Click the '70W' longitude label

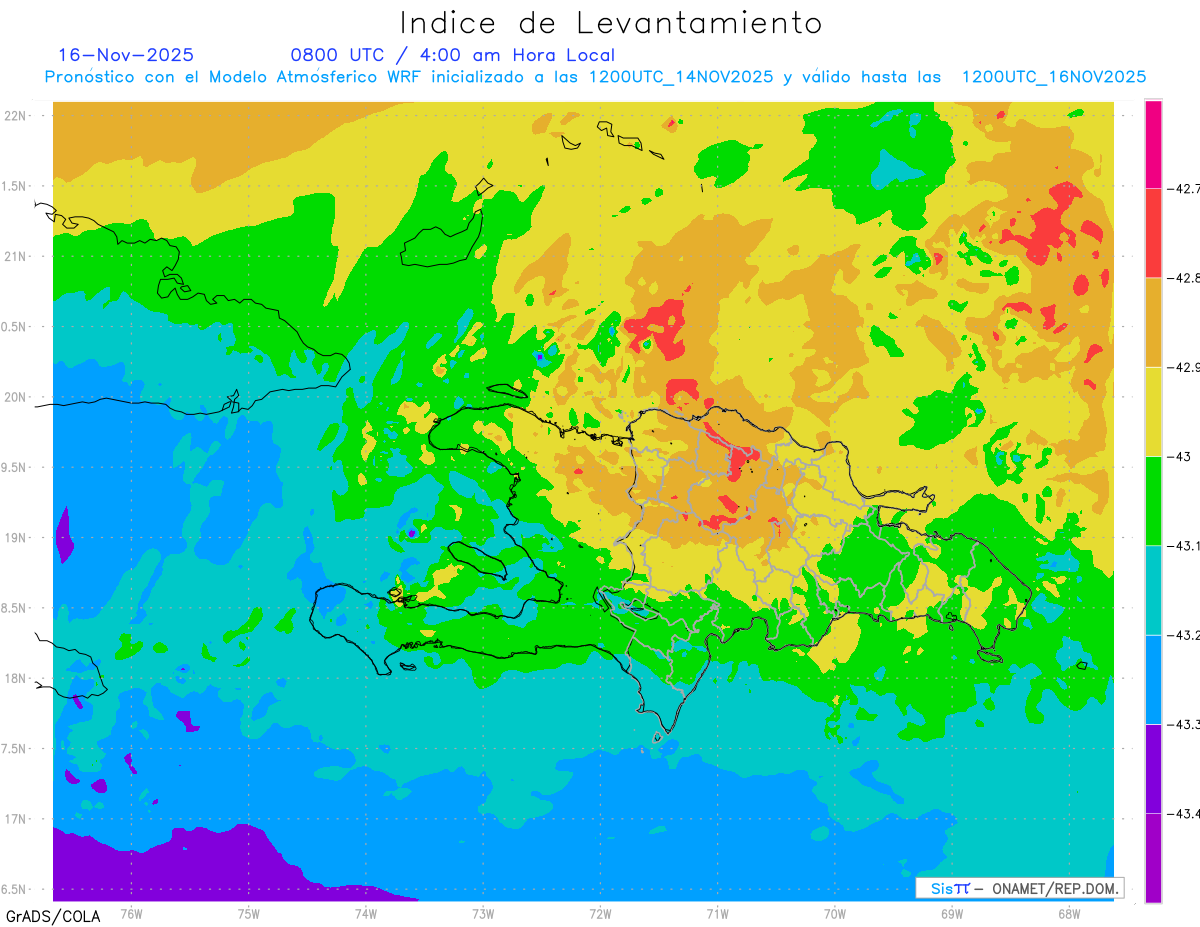835,913
